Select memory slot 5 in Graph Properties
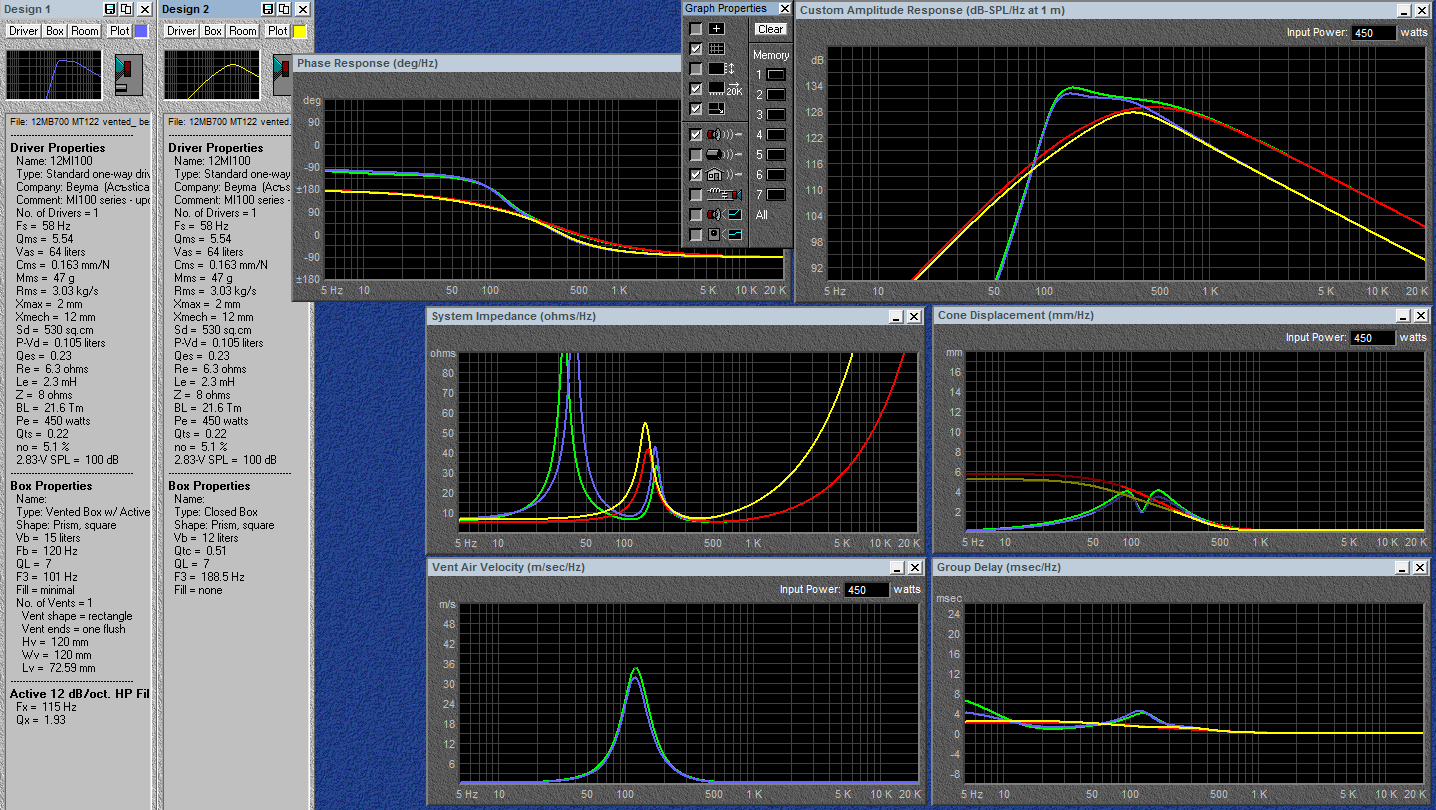Image resolution: width=1436 pixels, height=810 pixels. tap(776, 155)
